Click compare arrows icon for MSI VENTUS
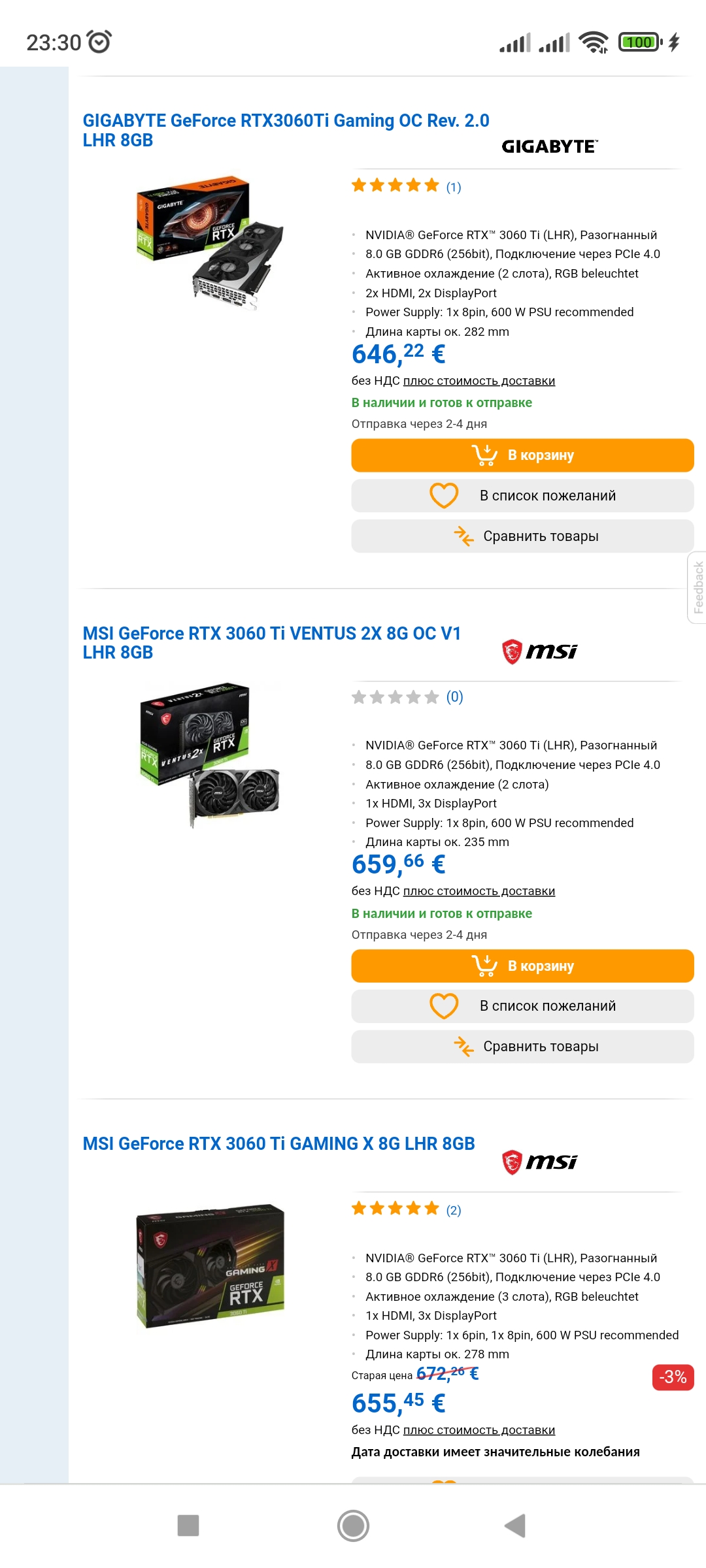706x1568 pixels. pyautogui.click(x=463, y=1047)
